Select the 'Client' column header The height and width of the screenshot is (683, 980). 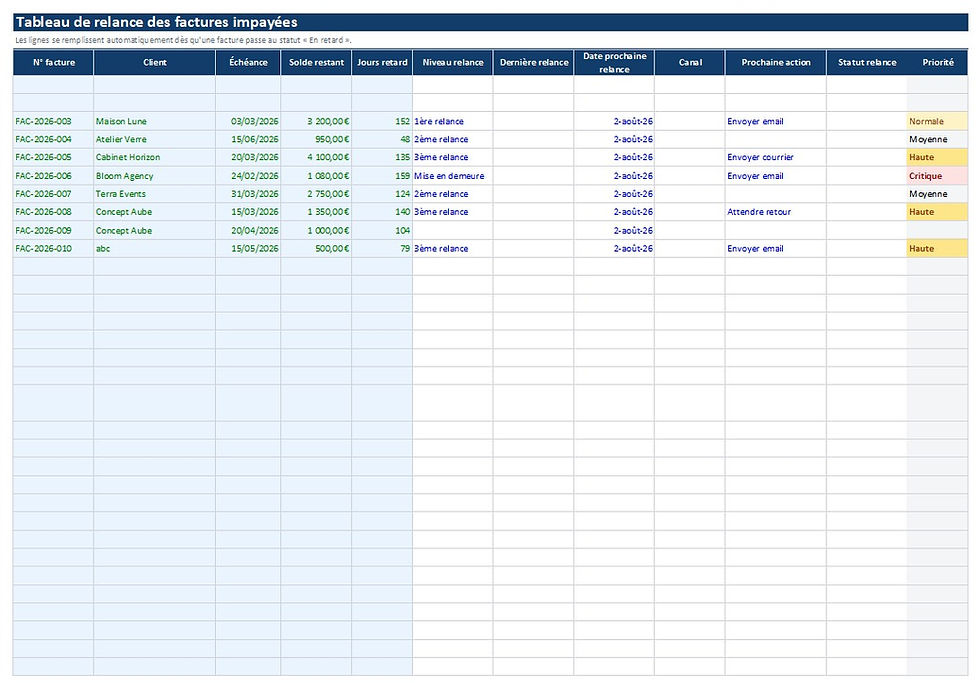tap(154, 62)
